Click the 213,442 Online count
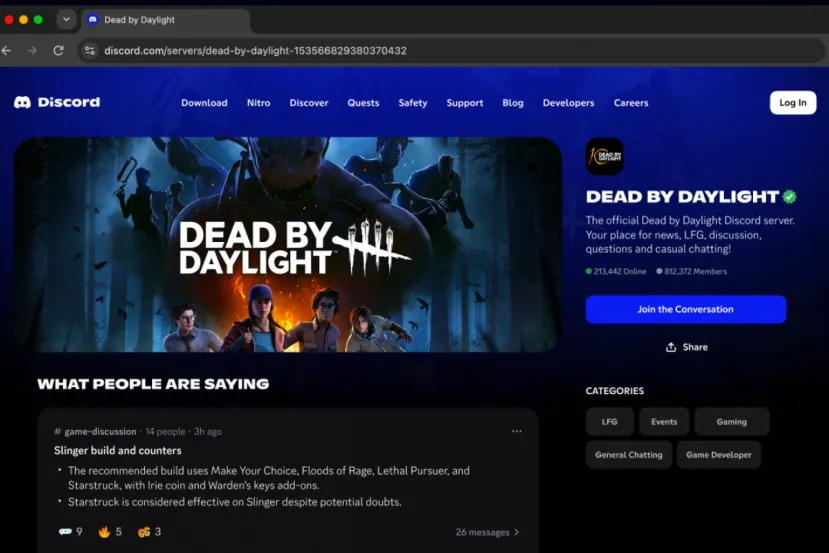This screenshot has width=829, height=553. click(x=616, y=271)
